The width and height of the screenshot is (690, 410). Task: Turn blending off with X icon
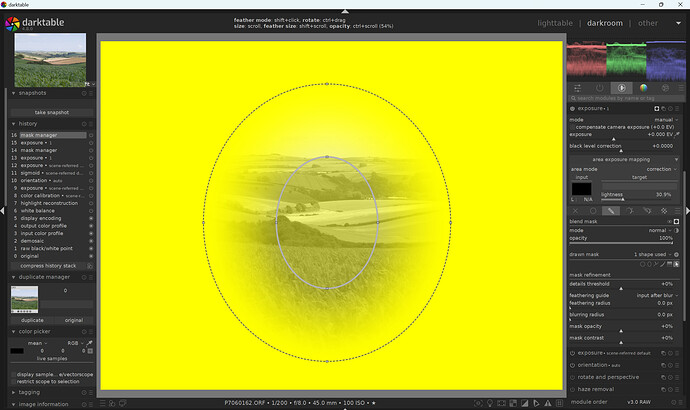pyautogui.click(x=575, y=211)
